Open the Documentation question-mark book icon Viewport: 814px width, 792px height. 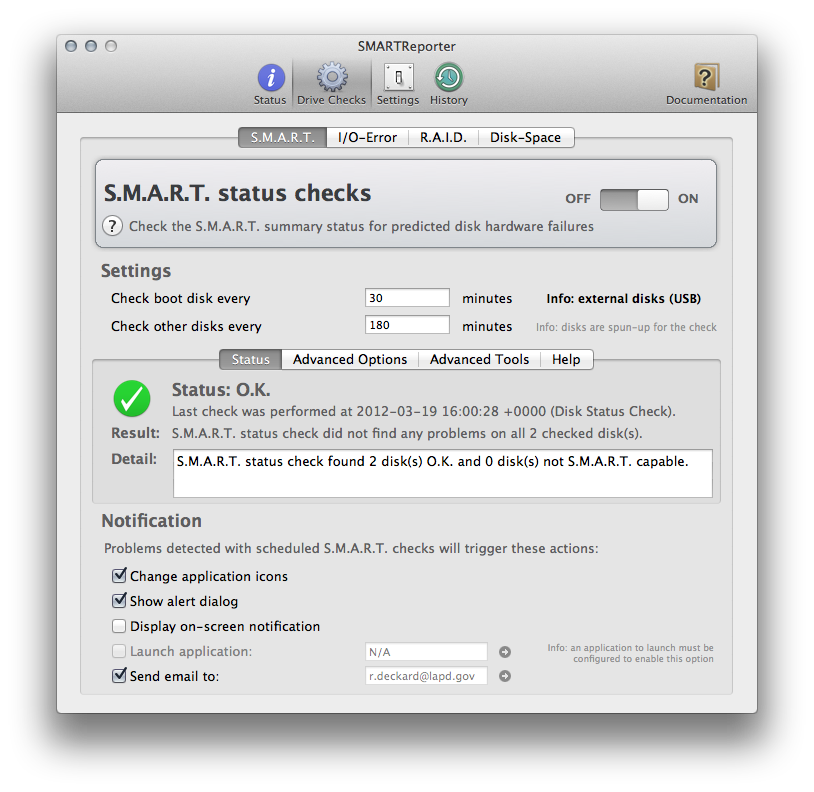click(x=707, y=85)
